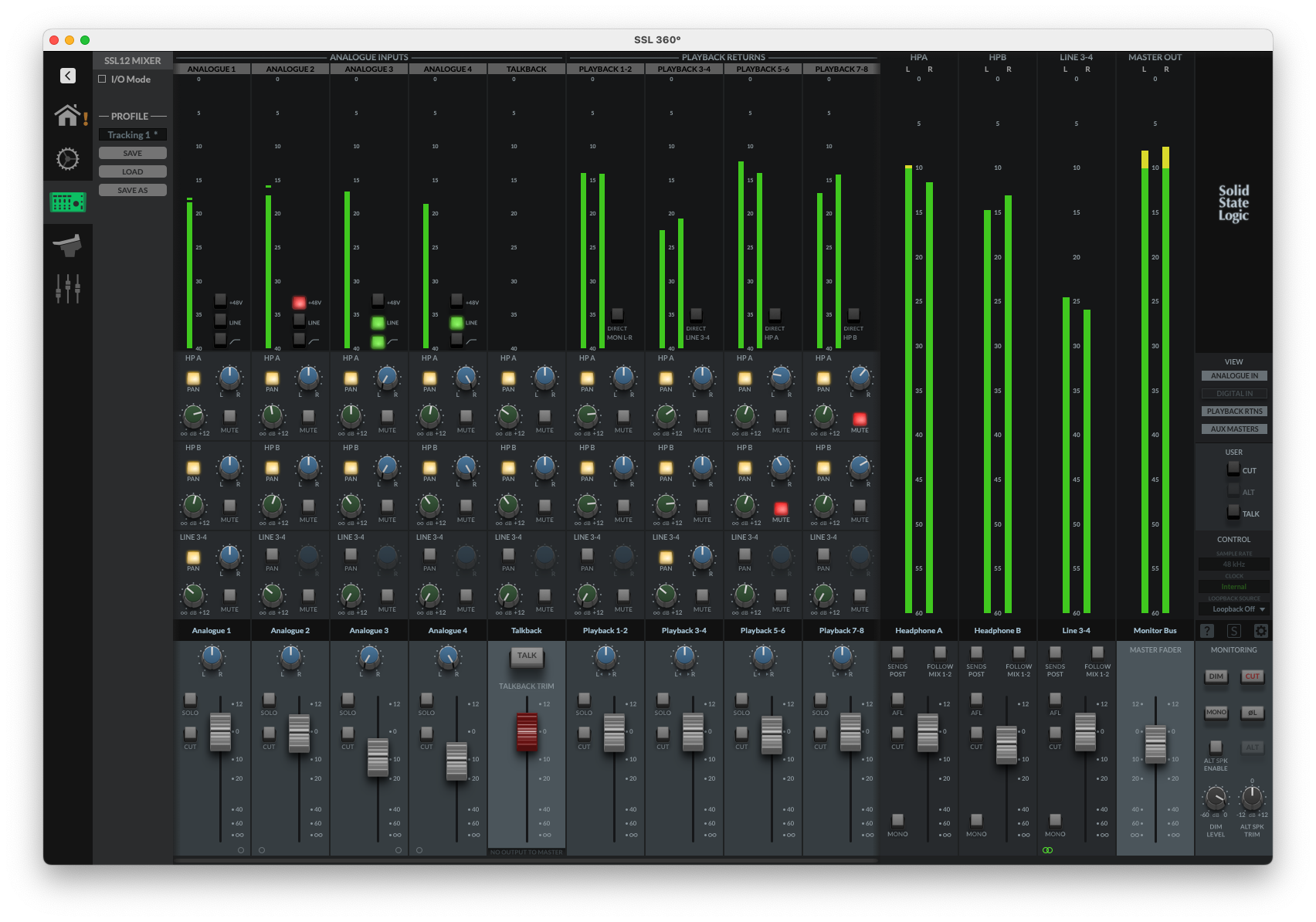Click the ØL phase invert button
This screenshot has height=922, width=1316.
(1252, 712)
